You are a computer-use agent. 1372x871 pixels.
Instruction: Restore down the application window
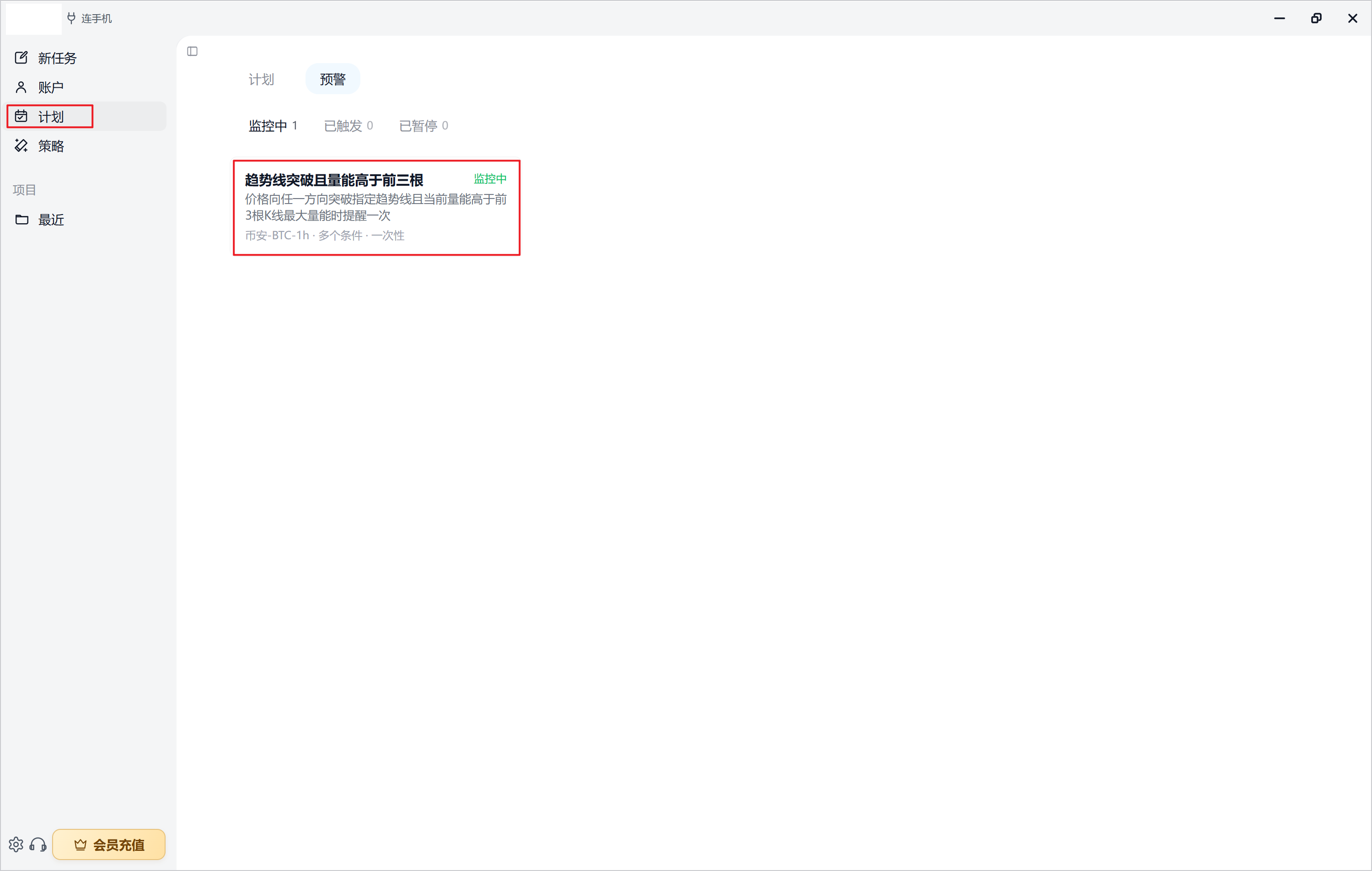[1316, 18]
